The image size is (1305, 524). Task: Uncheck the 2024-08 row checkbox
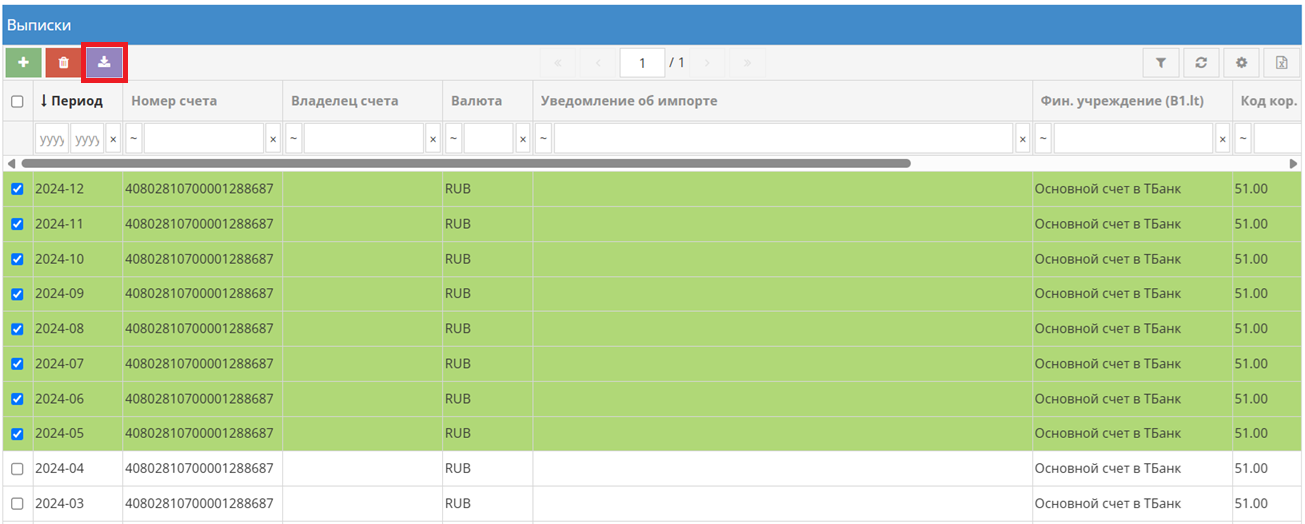pos(17,329)
